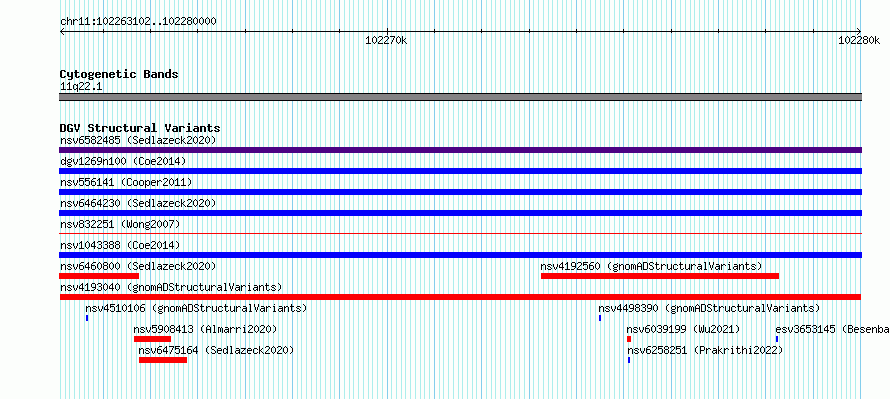Click the red nsv5908413 variant bar
This screenshot has height=399, width=890.
click(152, 339)
